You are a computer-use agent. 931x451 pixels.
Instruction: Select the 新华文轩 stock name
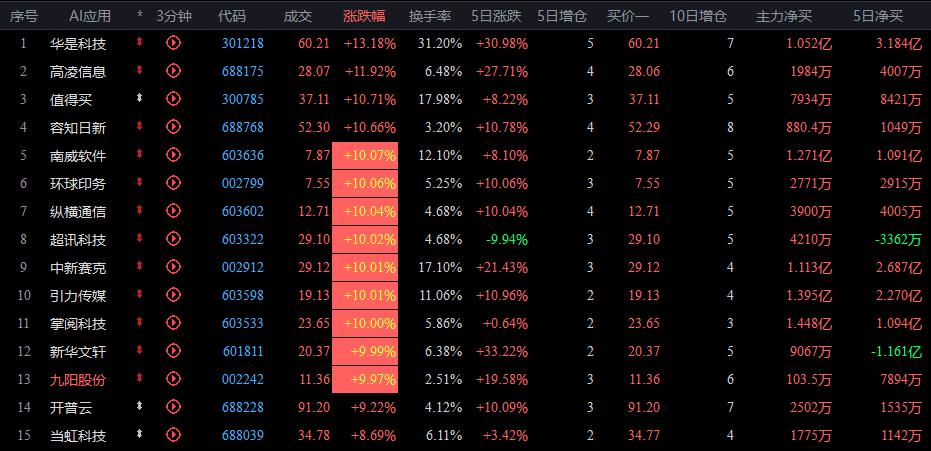(78, 351)
